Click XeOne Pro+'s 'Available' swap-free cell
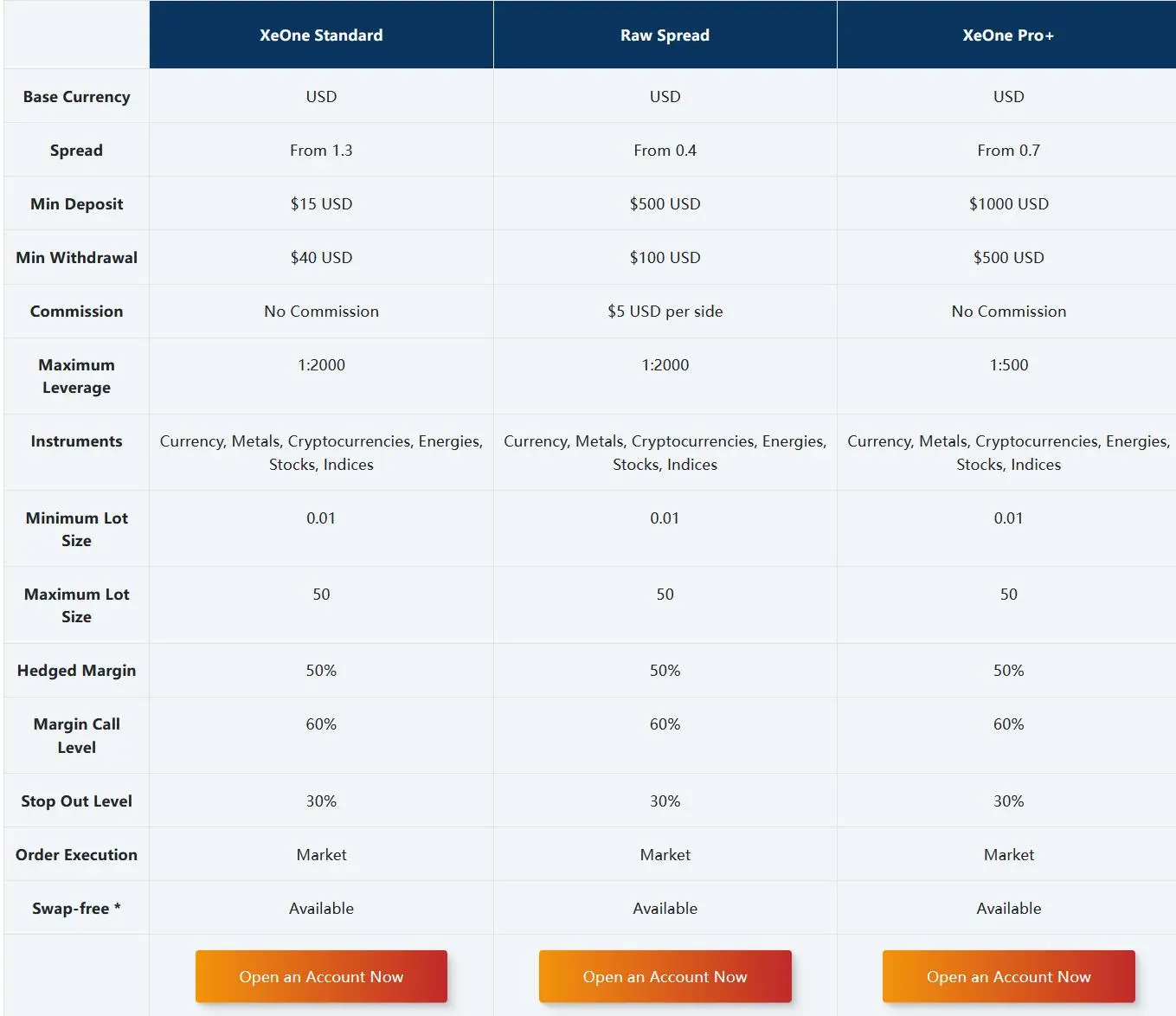Viewport: 1176px width, 1016px height. pos(1008,909)
